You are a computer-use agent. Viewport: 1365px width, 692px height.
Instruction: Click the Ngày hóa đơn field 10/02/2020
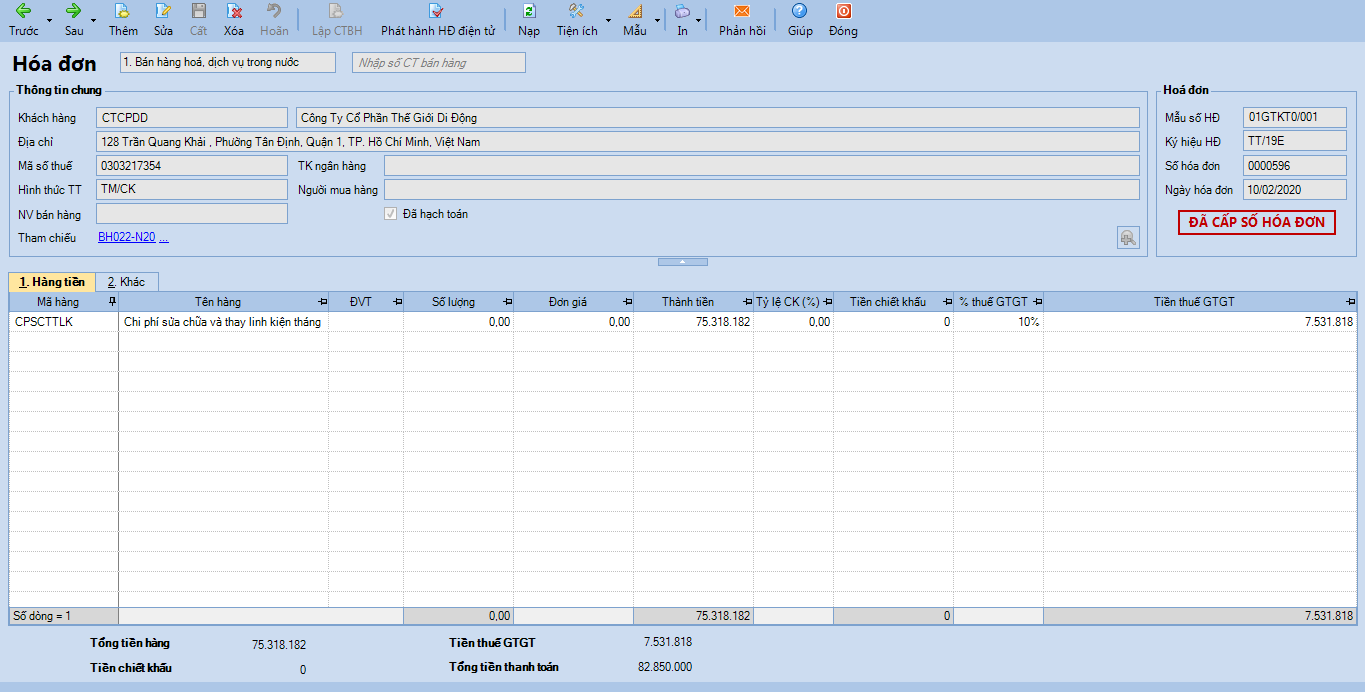click(x=1295, y=189)
